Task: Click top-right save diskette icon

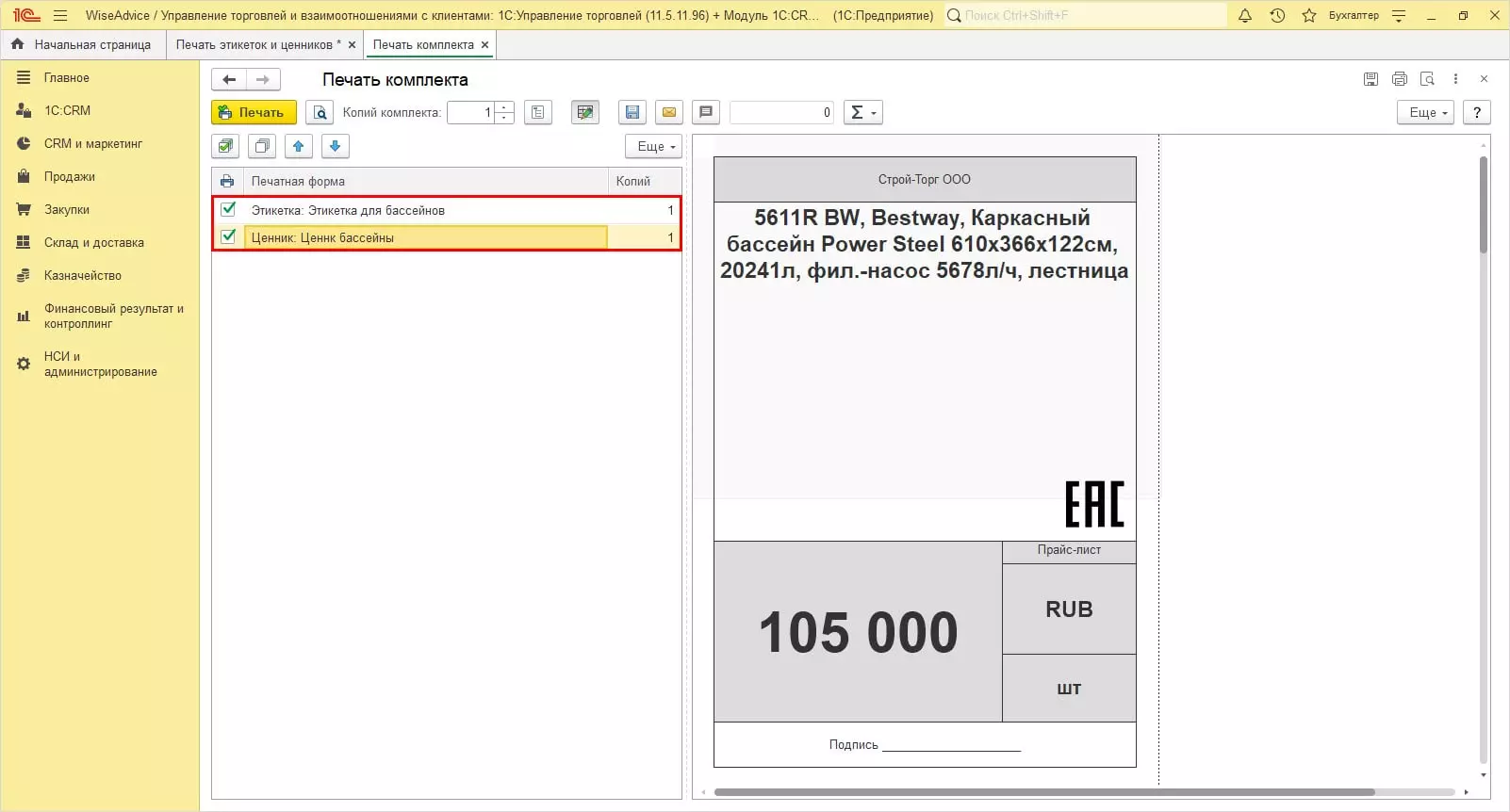Action: [x=1370, y=79]
